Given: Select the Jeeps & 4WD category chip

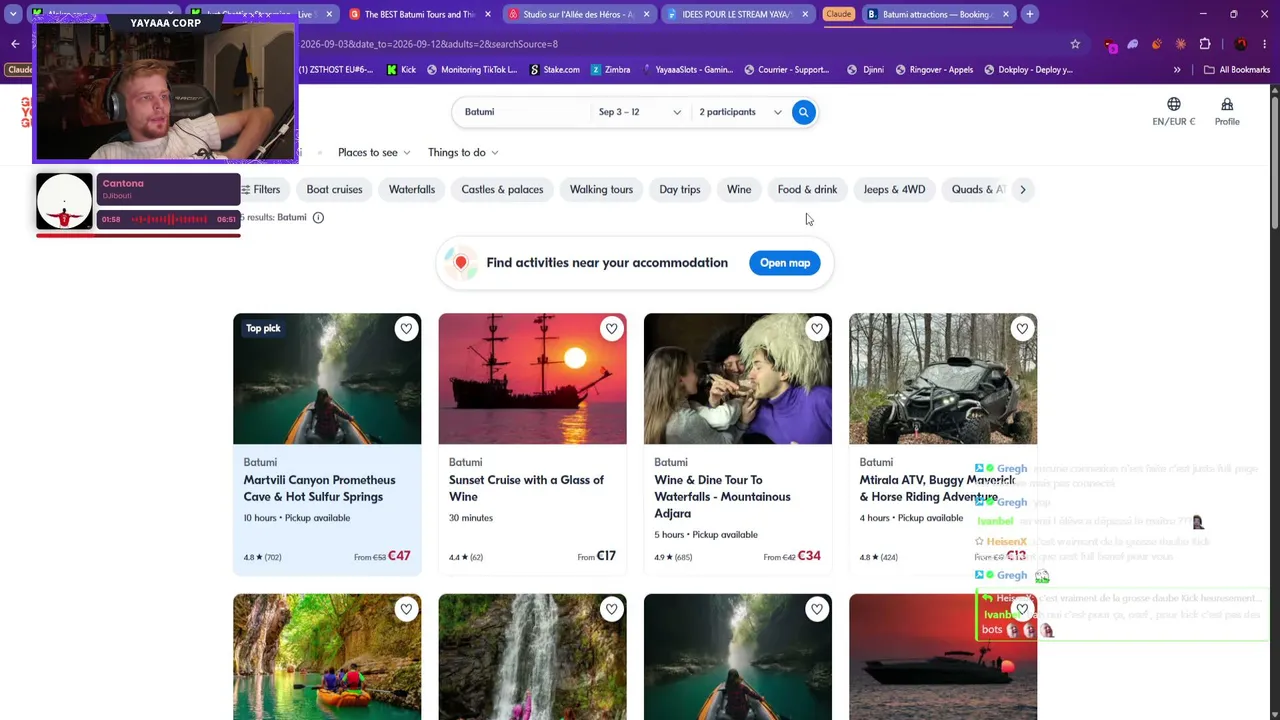Looking at the screenshot, I should [894, 189].
